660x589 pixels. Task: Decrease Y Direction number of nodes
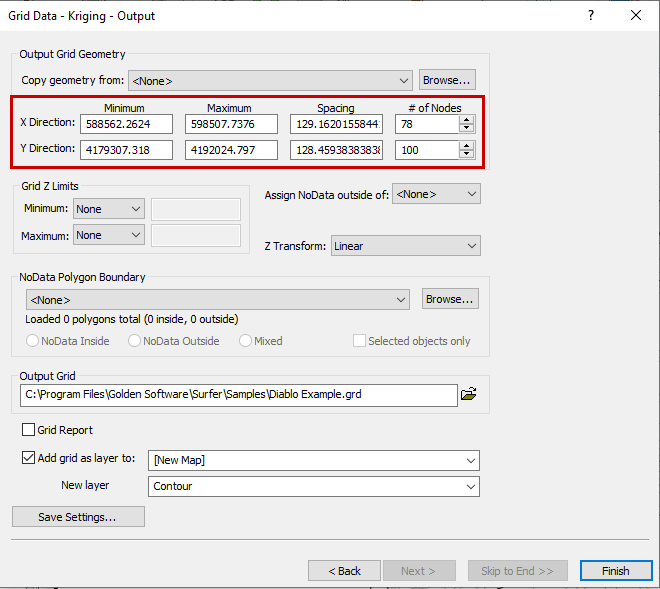tap(466, 154)
